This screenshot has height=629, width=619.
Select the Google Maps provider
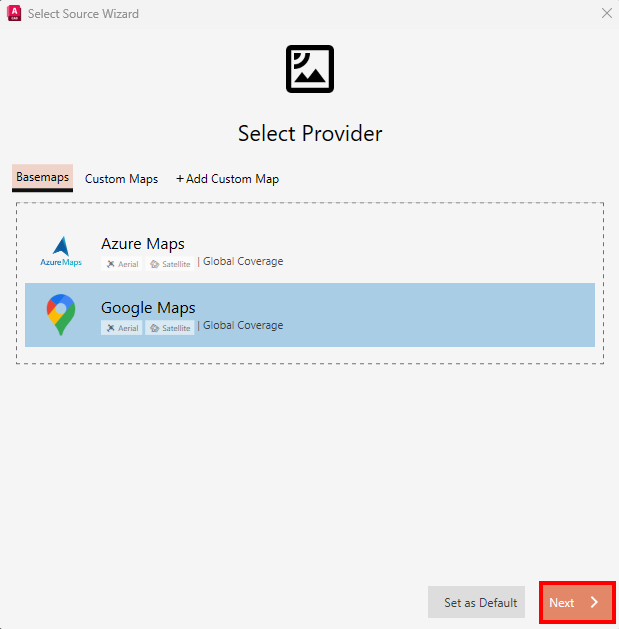tap(310, 315)
